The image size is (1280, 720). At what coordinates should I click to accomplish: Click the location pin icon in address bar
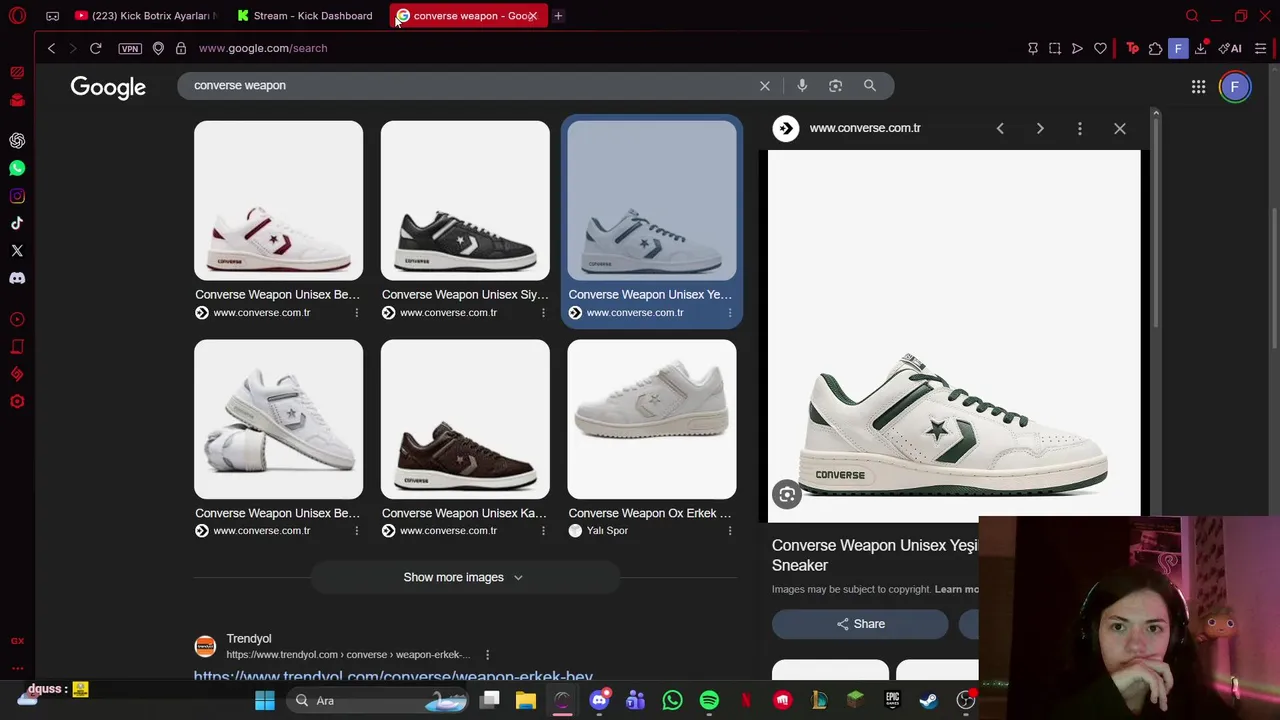pos(158,48)
